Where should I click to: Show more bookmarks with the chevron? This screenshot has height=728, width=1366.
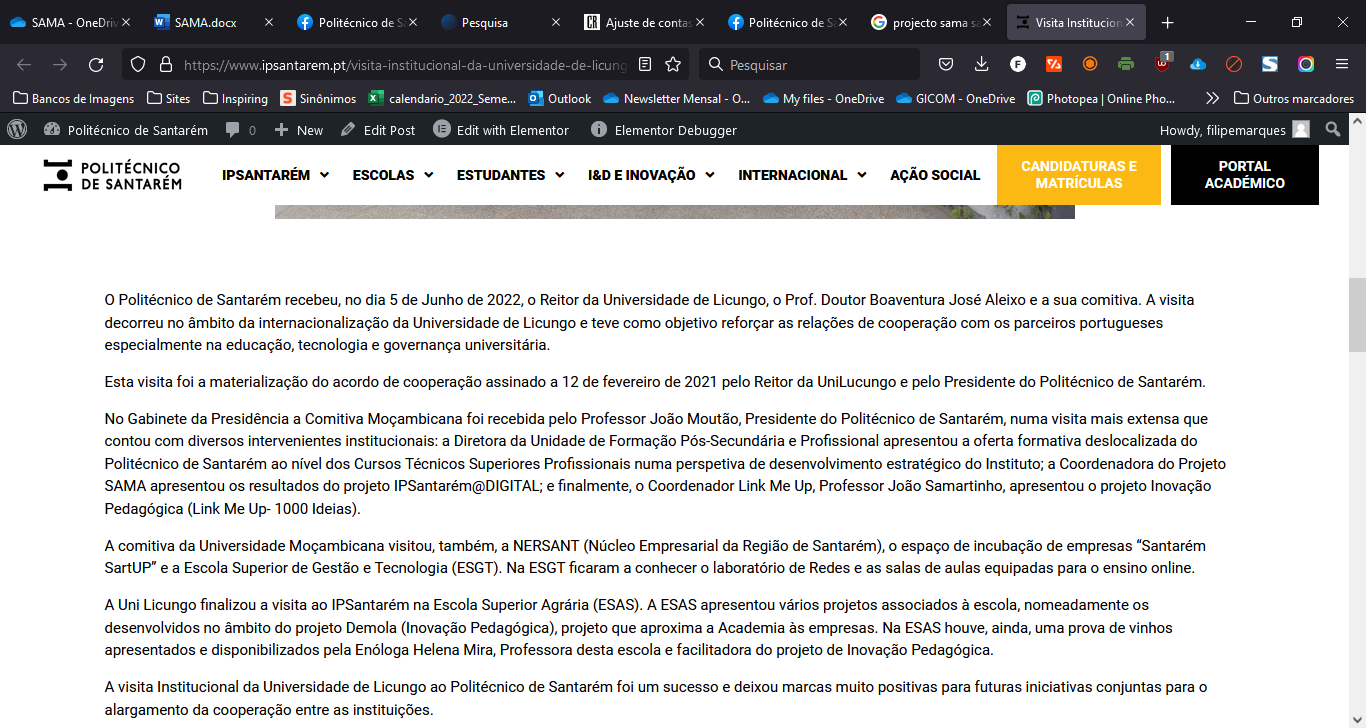(1212, 98)
